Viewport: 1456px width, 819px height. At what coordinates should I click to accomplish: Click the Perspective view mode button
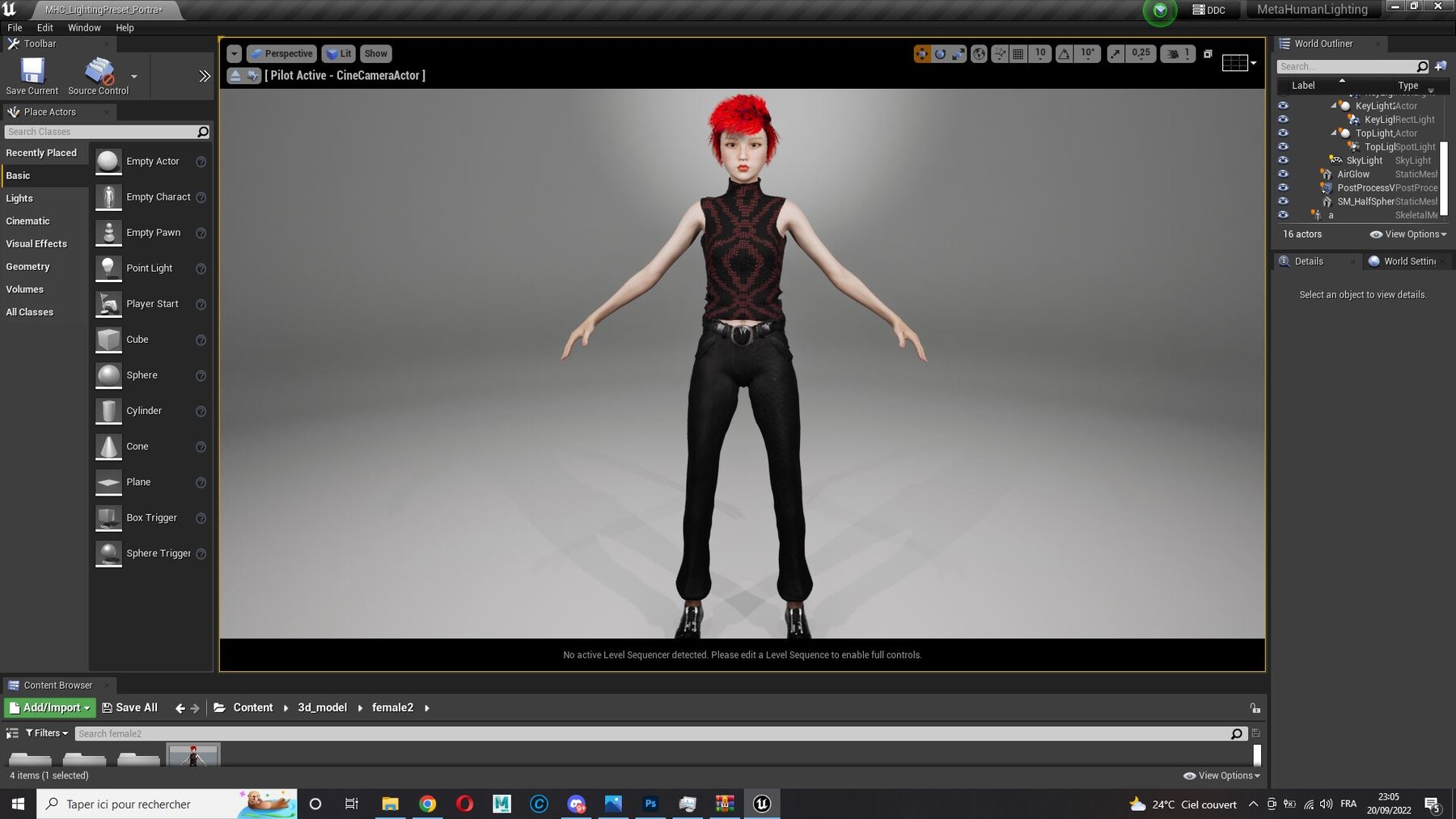pos(281,53)
